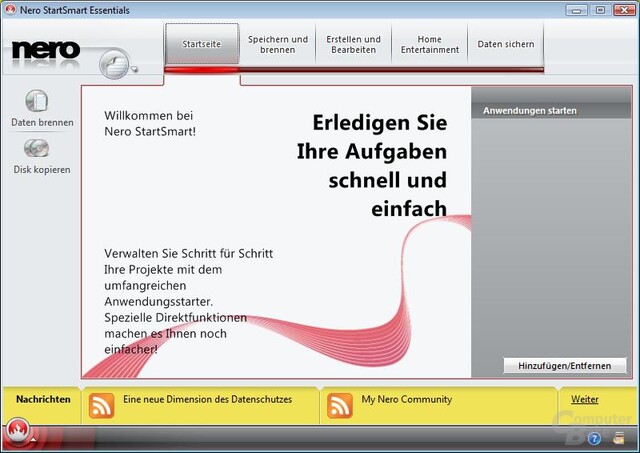Click the Hinzufügen/Entfernen button
This screenshot has height=453, width=640.
click(564, 366)
